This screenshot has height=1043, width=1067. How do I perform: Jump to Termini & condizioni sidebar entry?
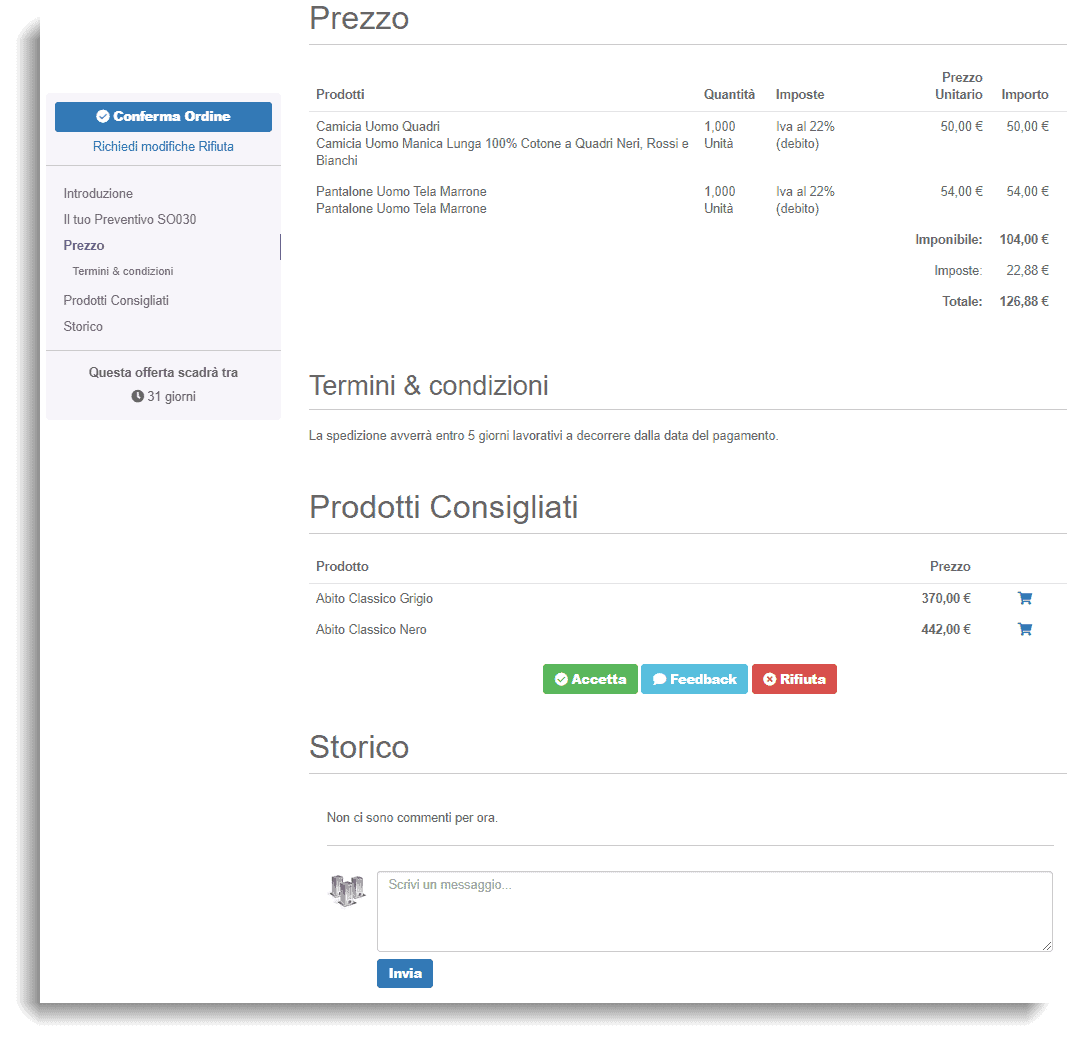(123, 271)
